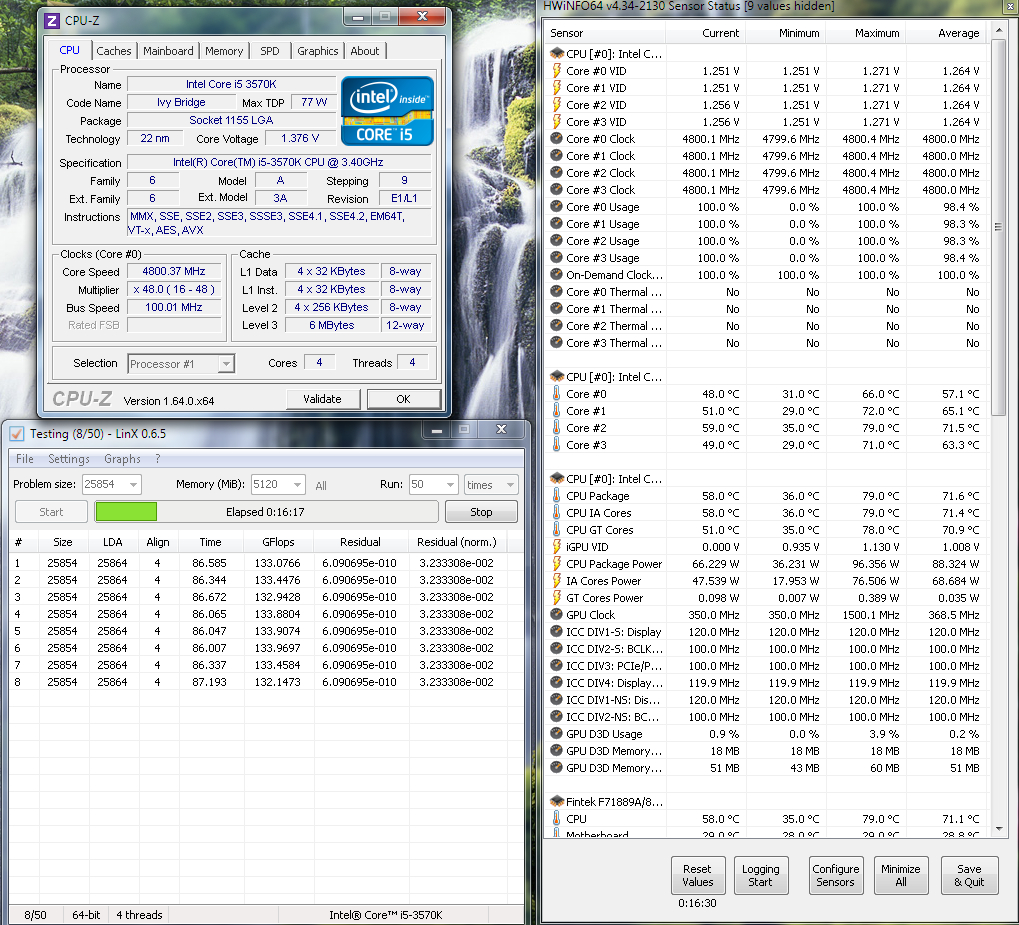Open the Run count dropdown in LinX
This screenshot has width=1019, height=925.
[450, 484]
